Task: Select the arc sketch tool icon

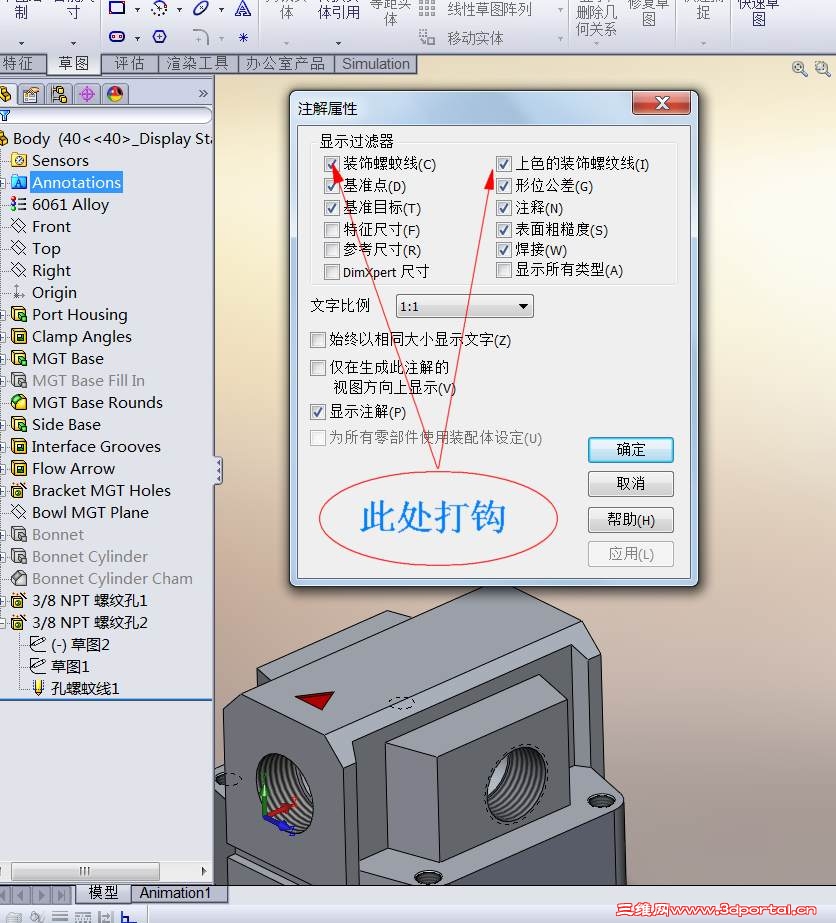Action: click(x=159, y=8)
